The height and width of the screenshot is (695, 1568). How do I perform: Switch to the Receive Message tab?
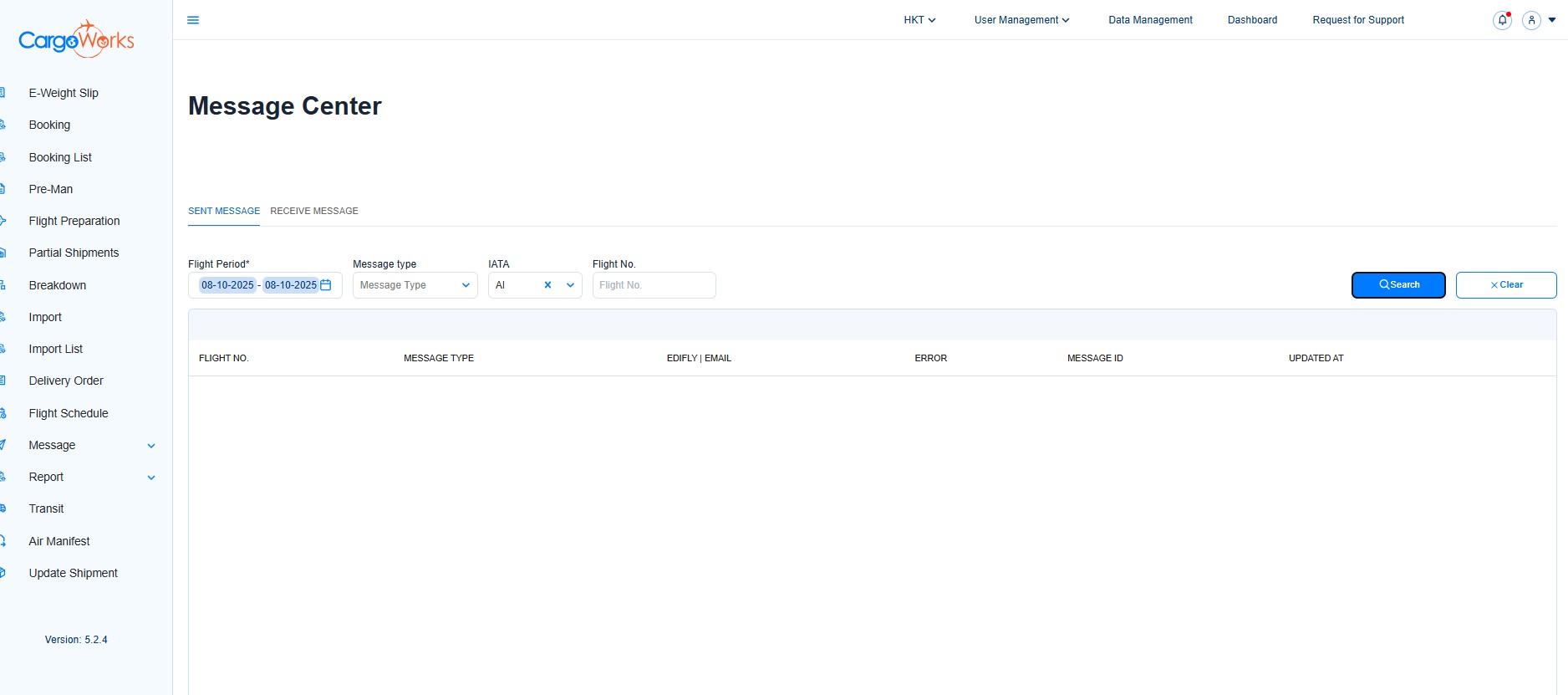pos(314,211)
